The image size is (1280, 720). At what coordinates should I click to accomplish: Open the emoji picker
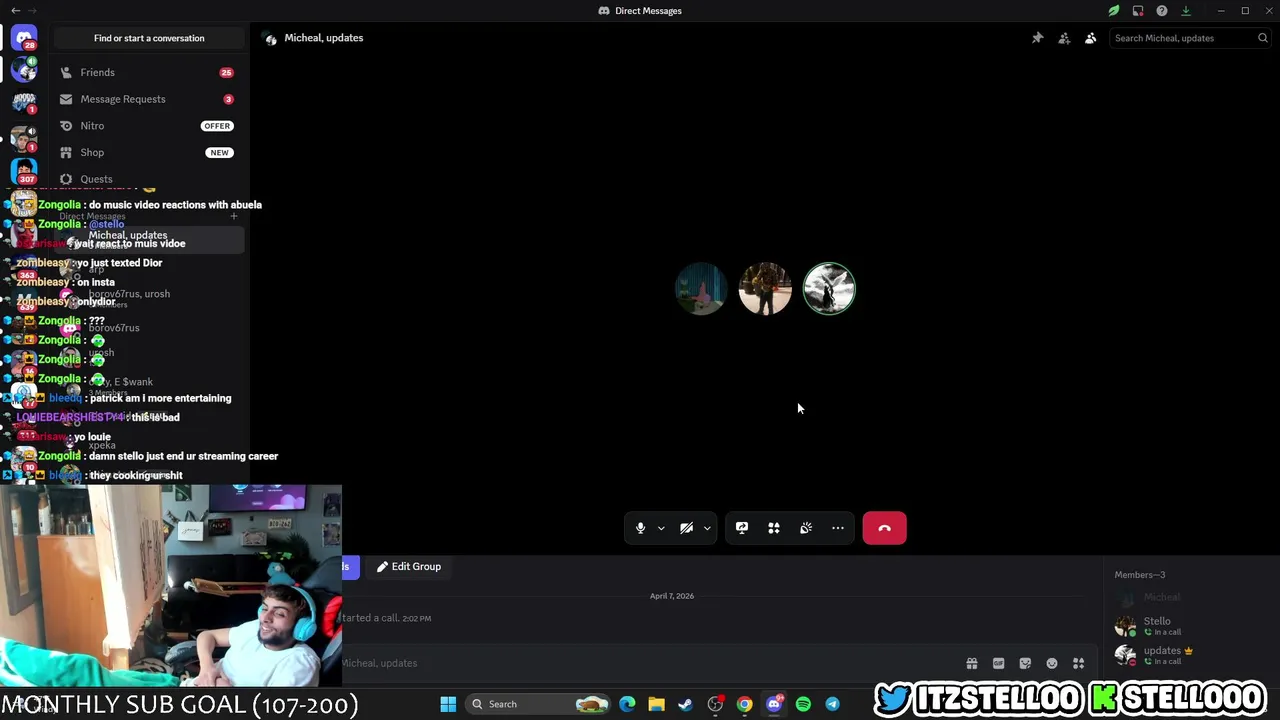tap(1052, 663)
